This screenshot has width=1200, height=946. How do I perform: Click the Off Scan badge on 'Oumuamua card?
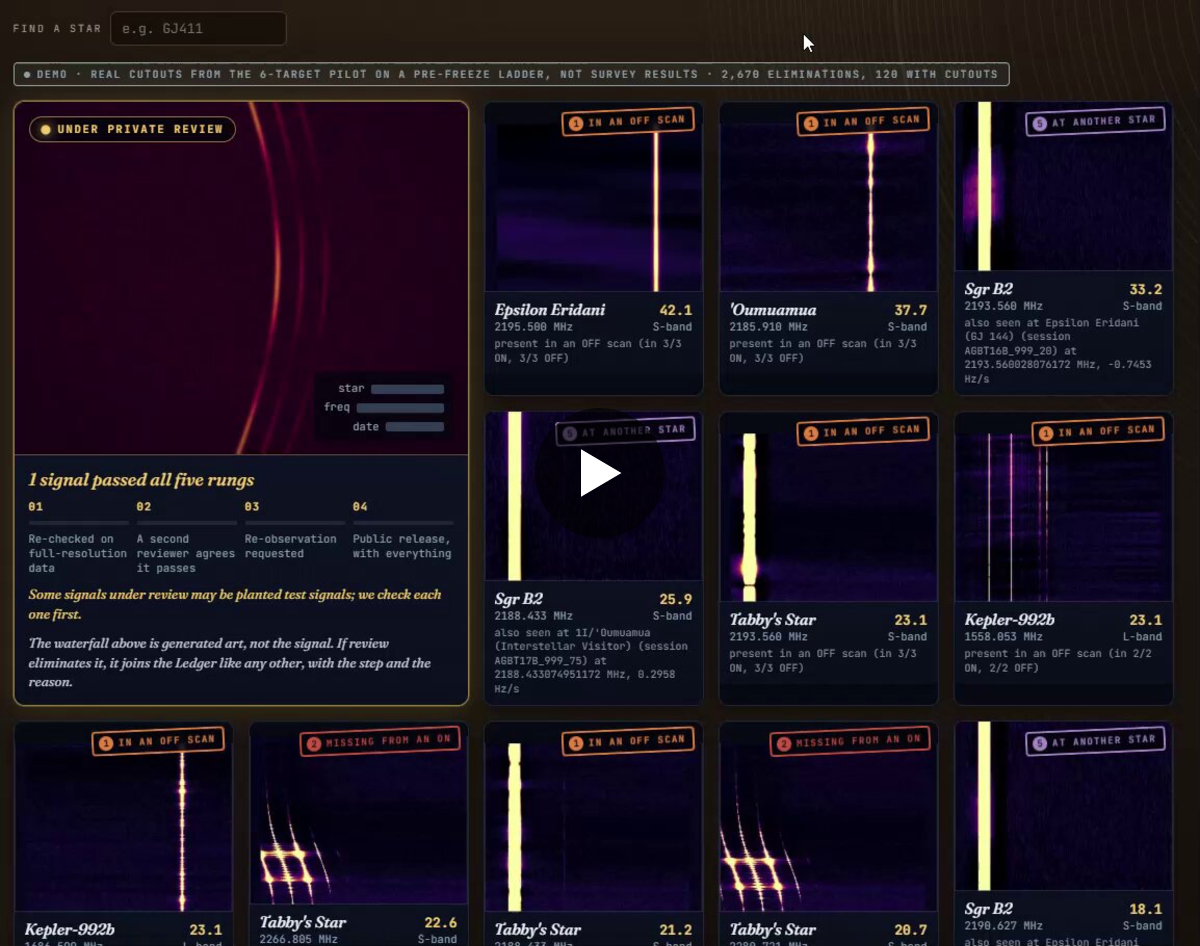(x=862, y=122)
